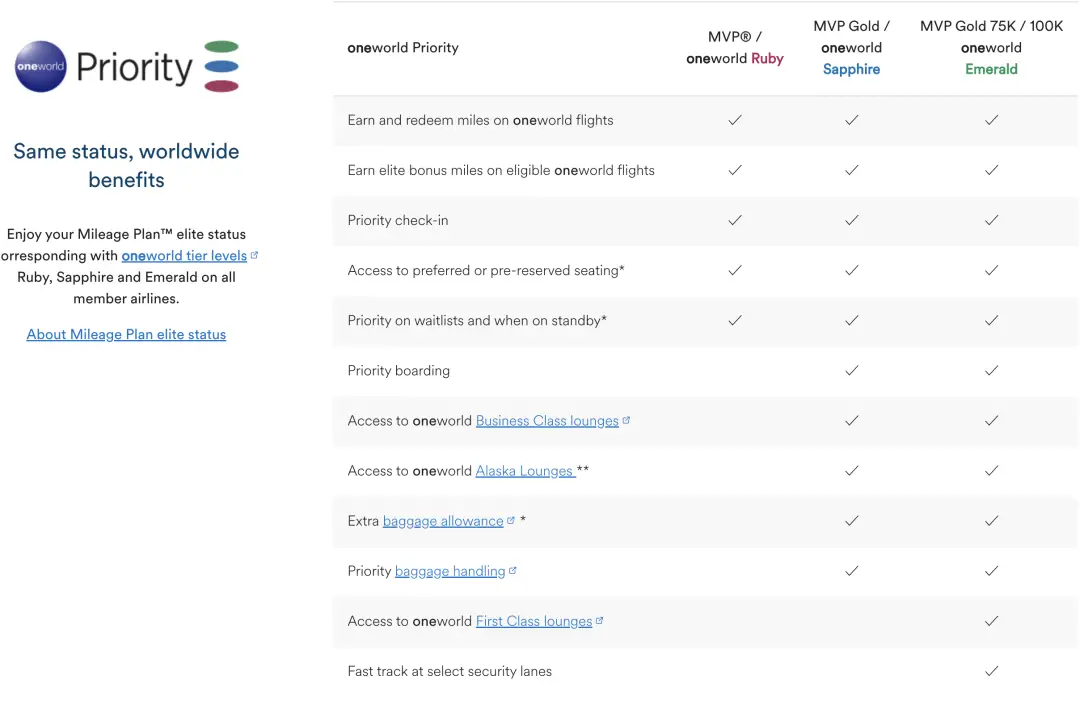The height and width of the screenshot is (705, 1080).
Task: Click Emerald checkmark for First Class lounges access
Action: 991,621
